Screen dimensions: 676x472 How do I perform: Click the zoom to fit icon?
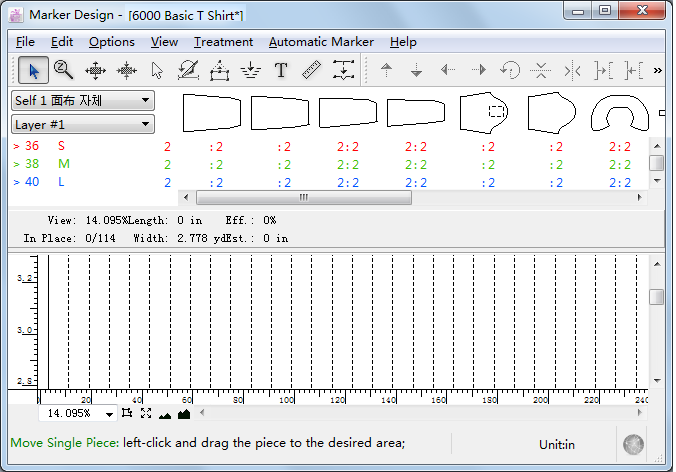click(146, 413)
